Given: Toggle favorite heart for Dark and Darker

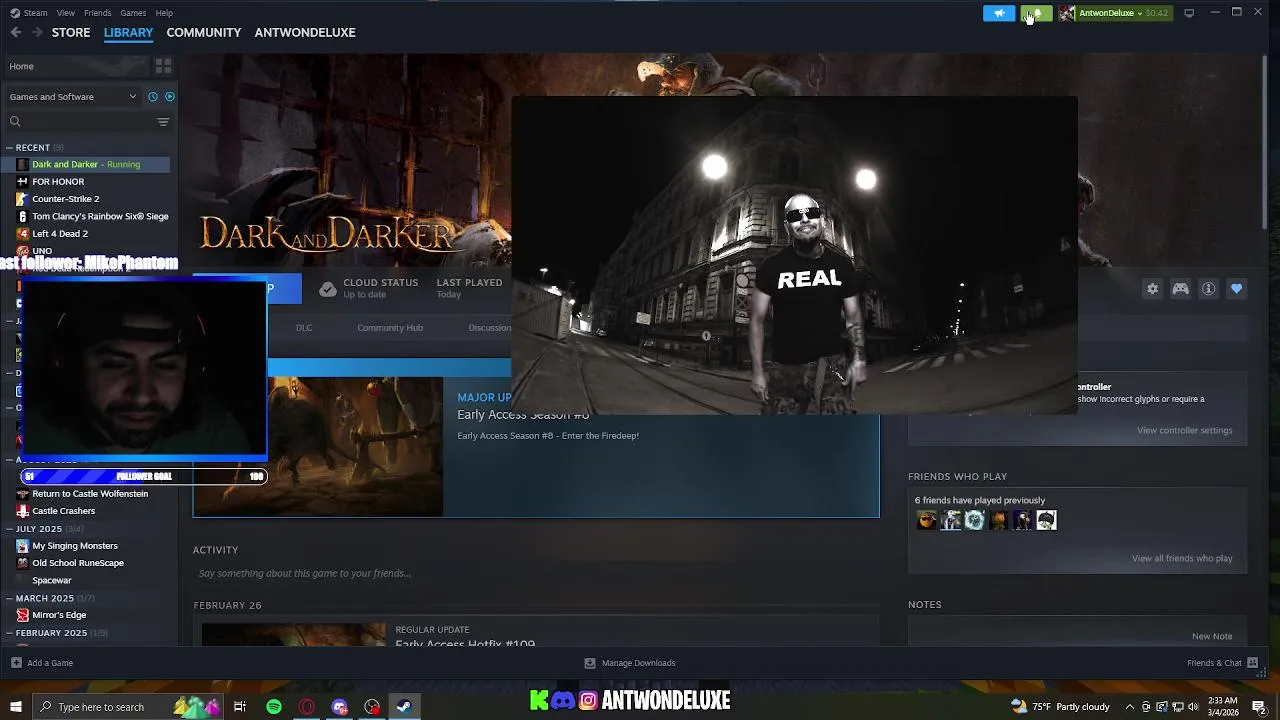Looking at the screenshot, I should (1237, 289).
